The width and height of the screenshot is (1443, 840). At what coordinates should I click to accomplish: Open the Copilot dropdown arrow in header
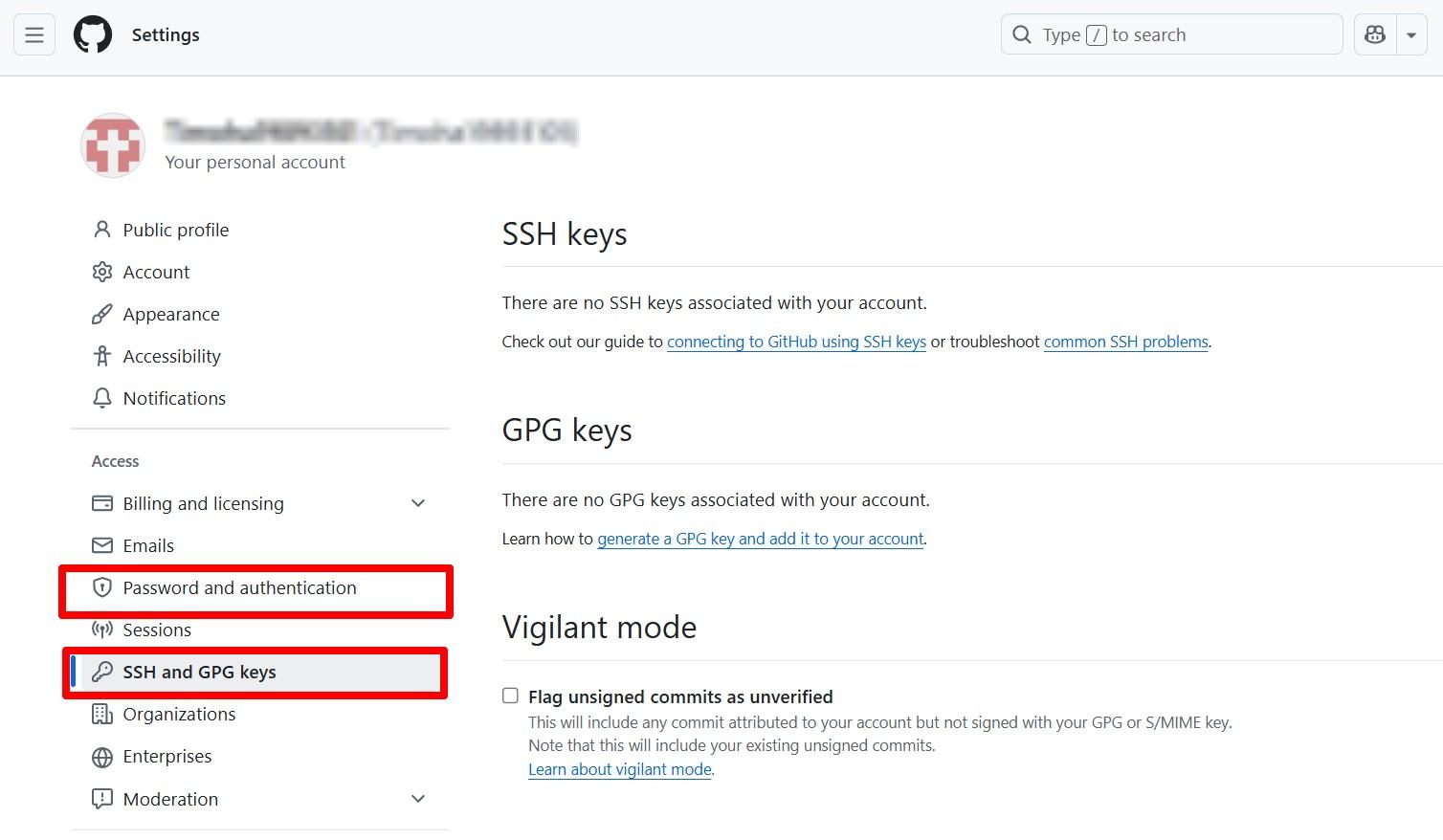coord(1412,34)
